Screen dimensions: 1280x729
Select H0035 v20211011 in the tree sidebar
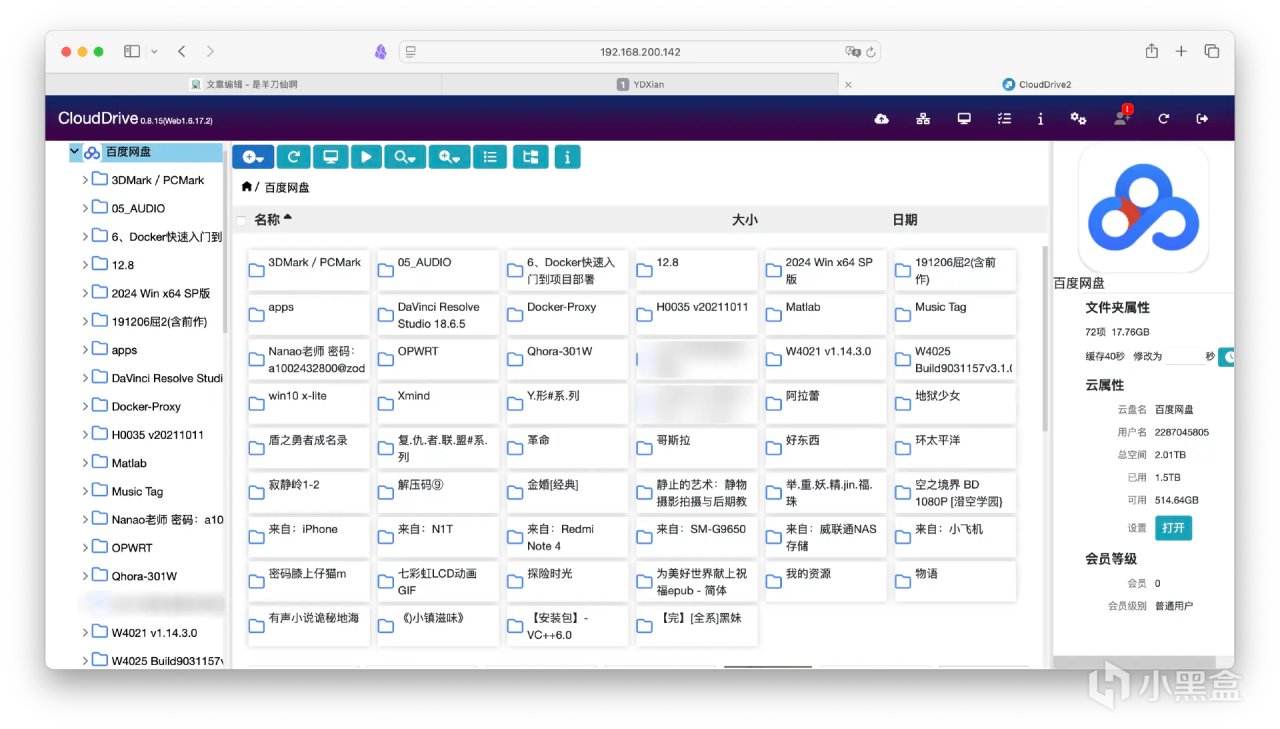[x=157, y=435]
